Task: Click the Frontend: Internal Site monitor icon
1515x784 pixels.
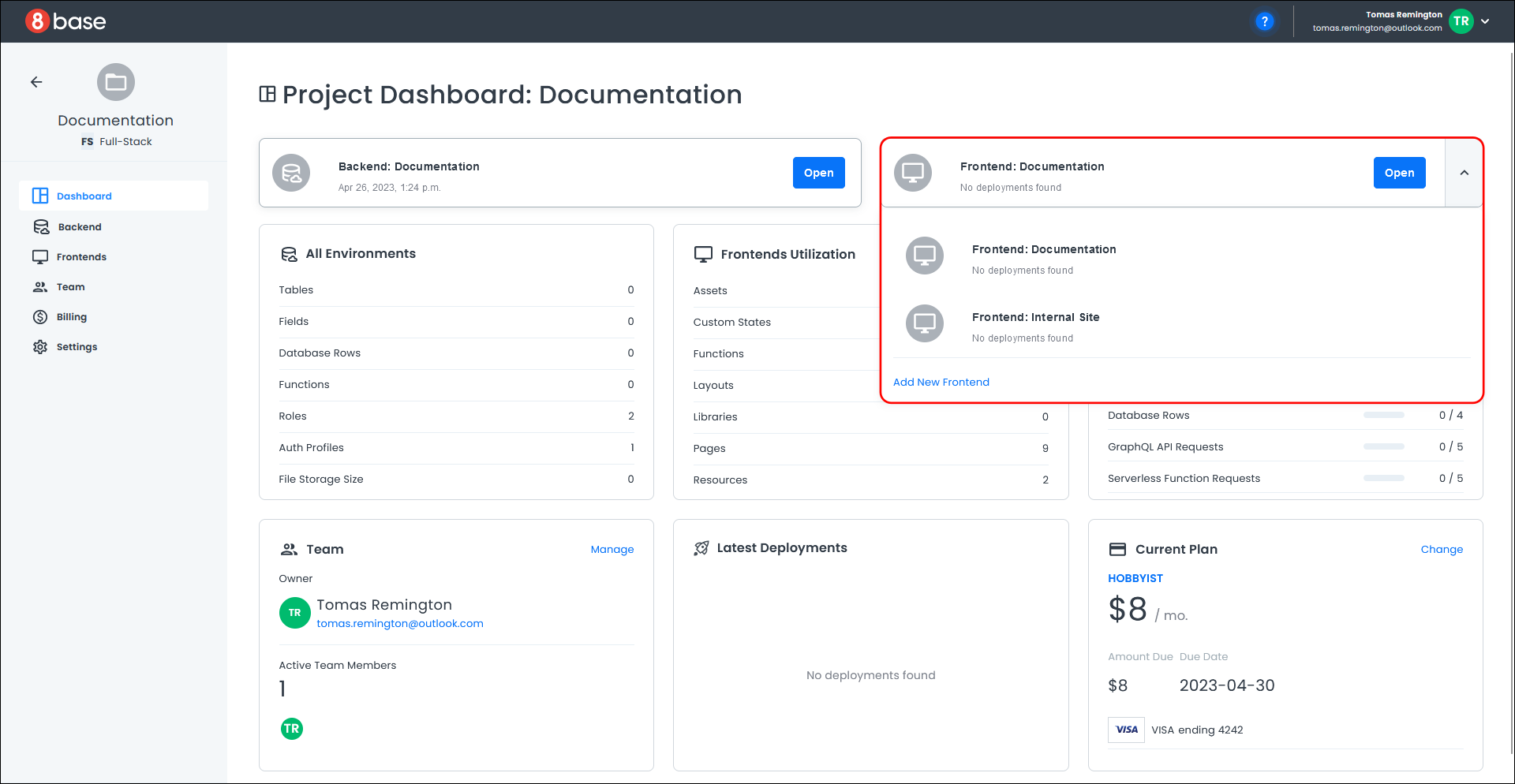Action: tap(924, 323)
